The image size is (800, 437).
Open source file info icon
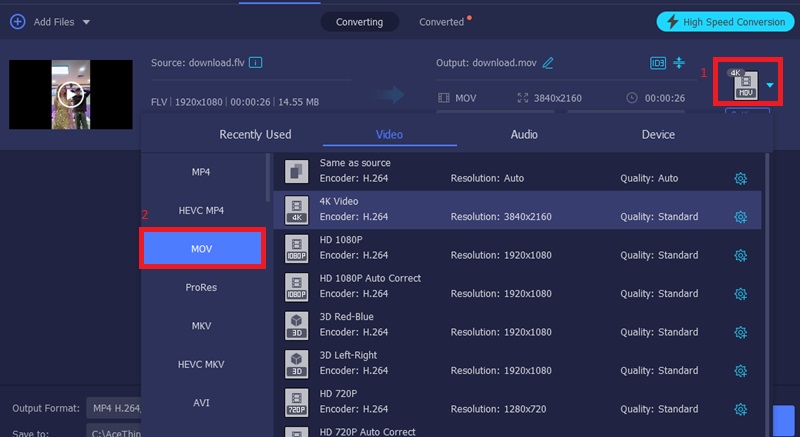point(255,63)
